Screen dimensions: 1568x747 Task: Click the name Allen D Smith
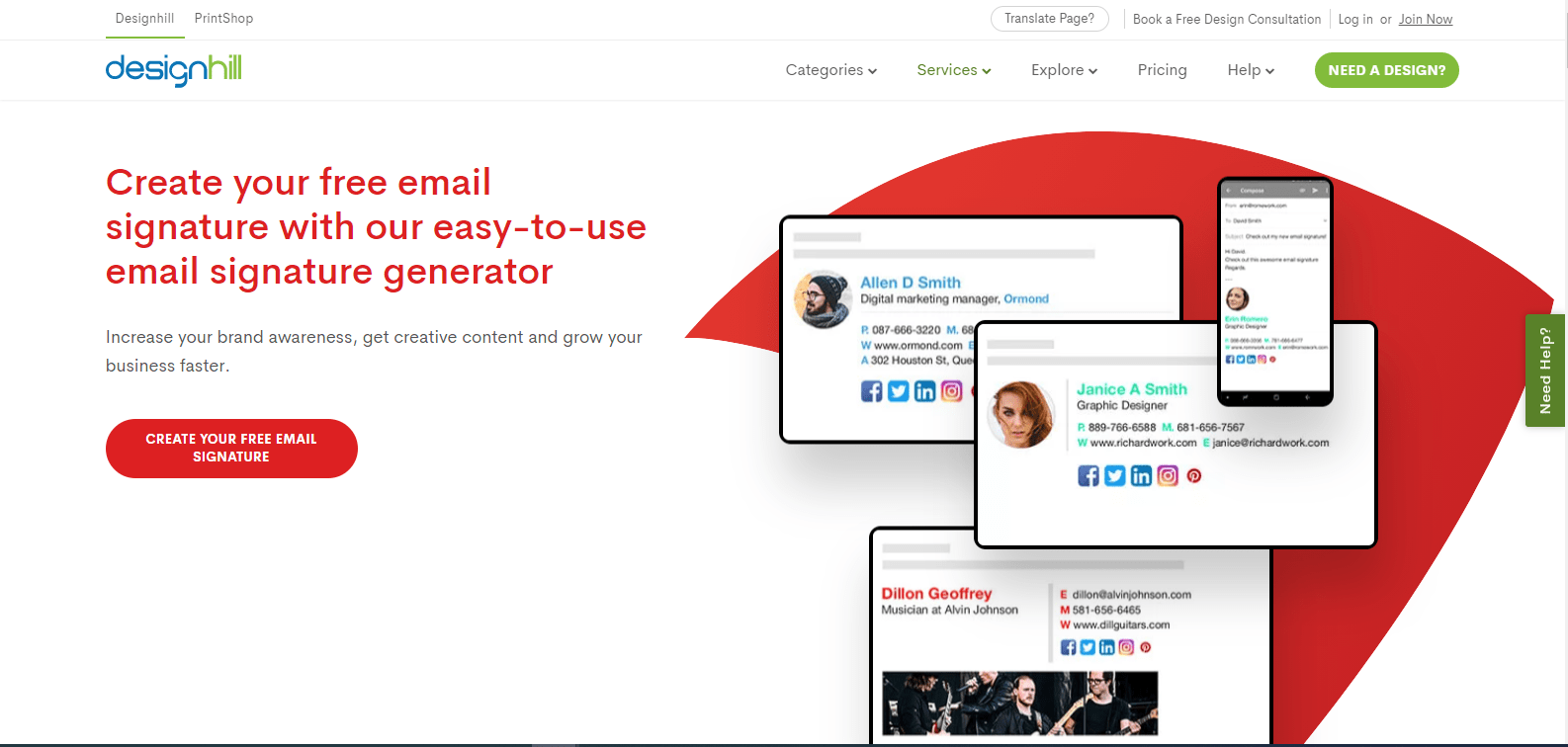(911, 283)
